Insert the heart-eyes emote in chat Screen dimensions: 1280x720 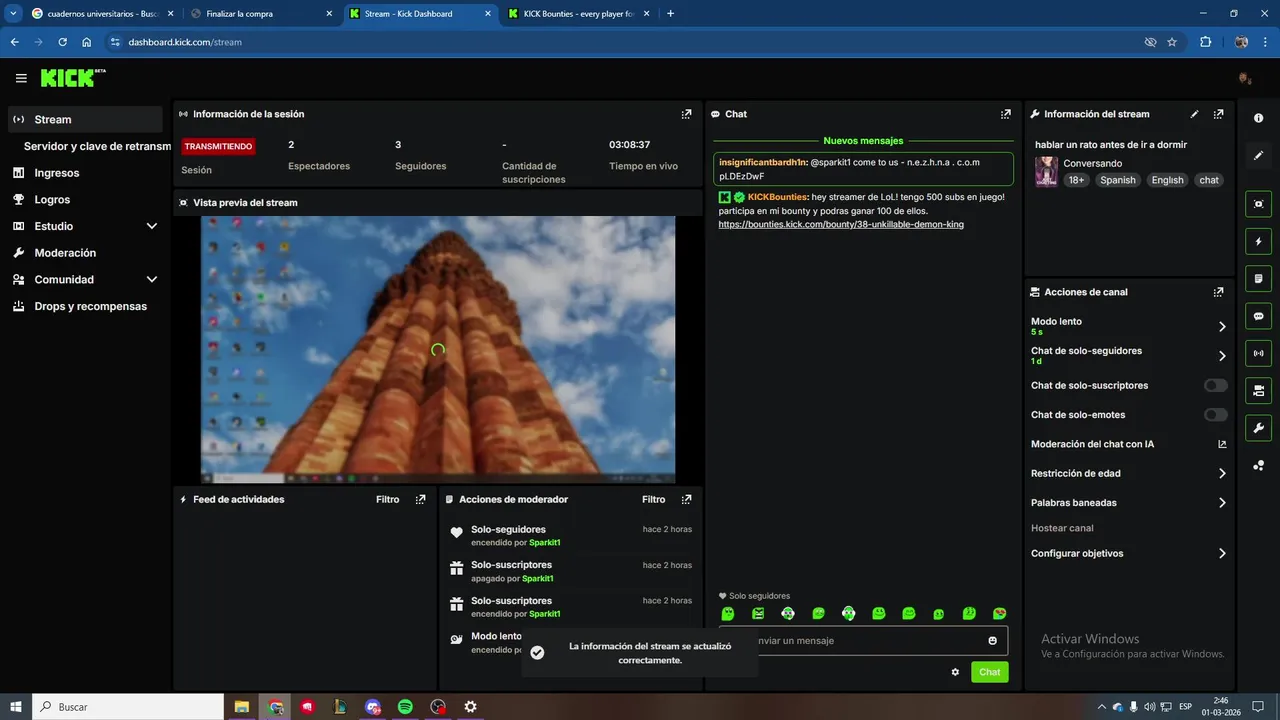click(999, 613)
